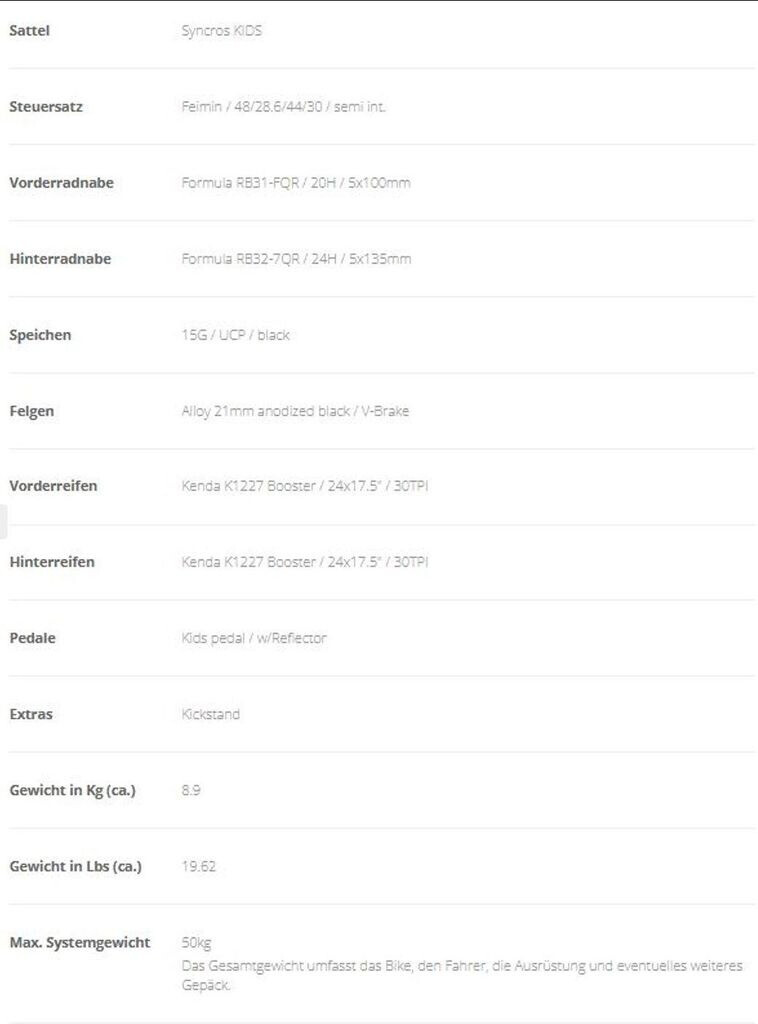Click the 50kg maximum system weight value

196,943
